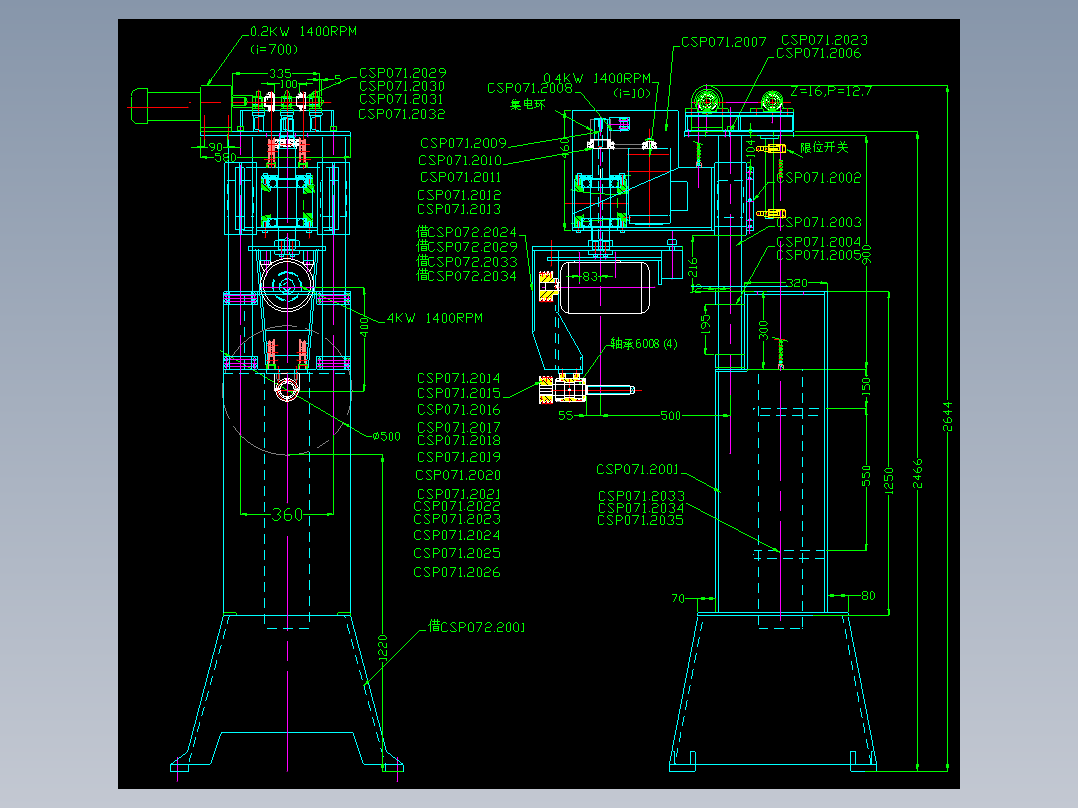Click the 2466 height dimension
The image size is (1078, 808).
(x=917, y=474)
